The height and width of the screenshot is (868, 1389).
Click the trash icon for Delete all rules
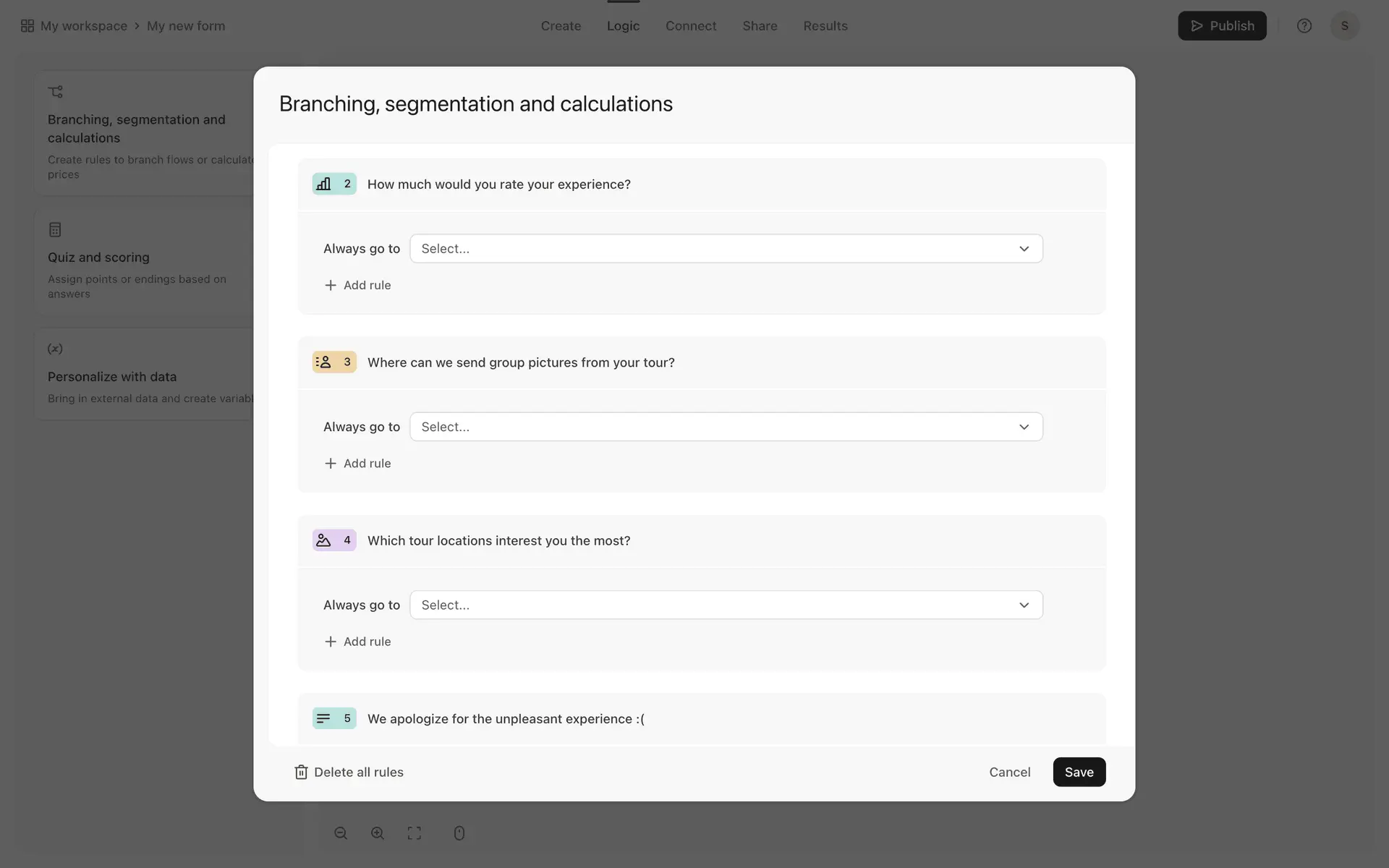pos(301,773)
